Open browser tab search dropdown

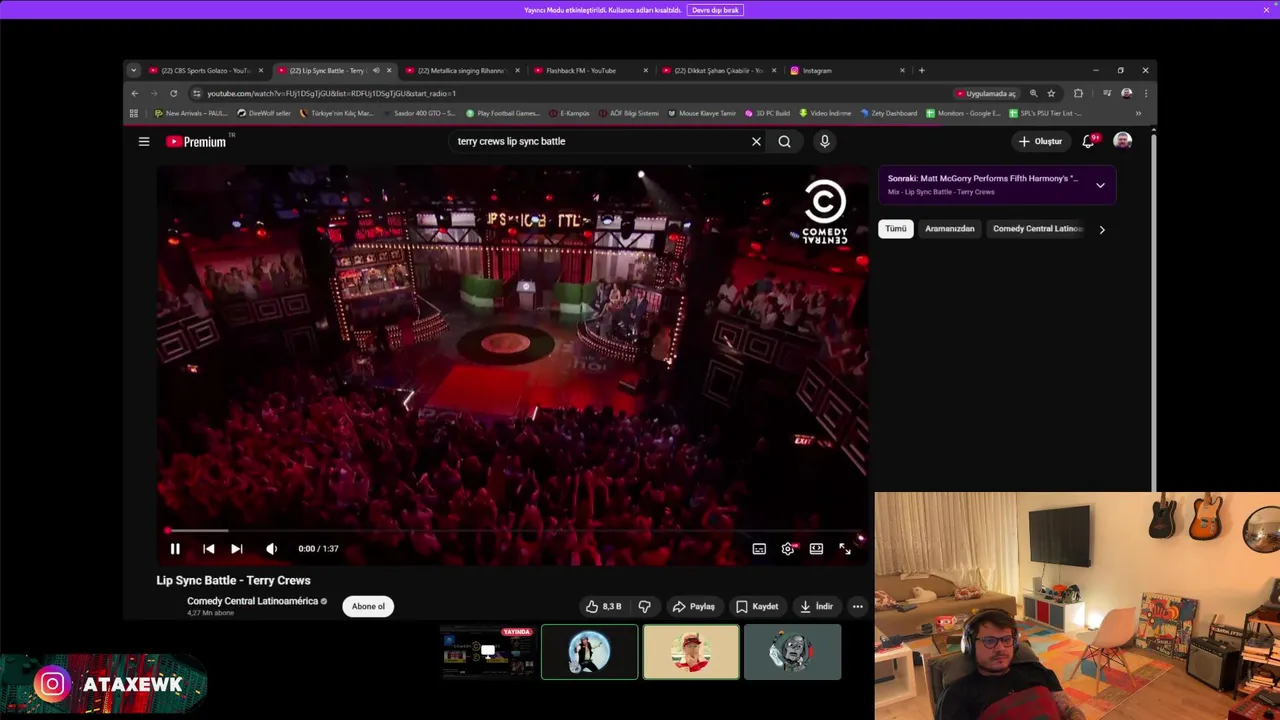(133, 71)
